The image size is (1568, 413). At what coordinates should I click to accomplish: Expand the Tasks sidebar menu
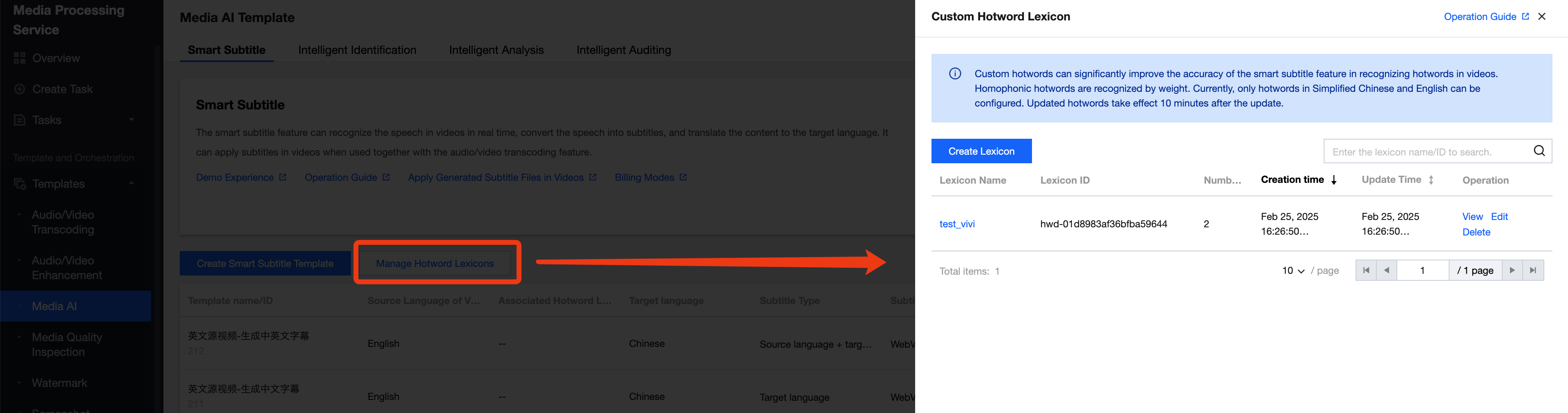coord(132,120)
